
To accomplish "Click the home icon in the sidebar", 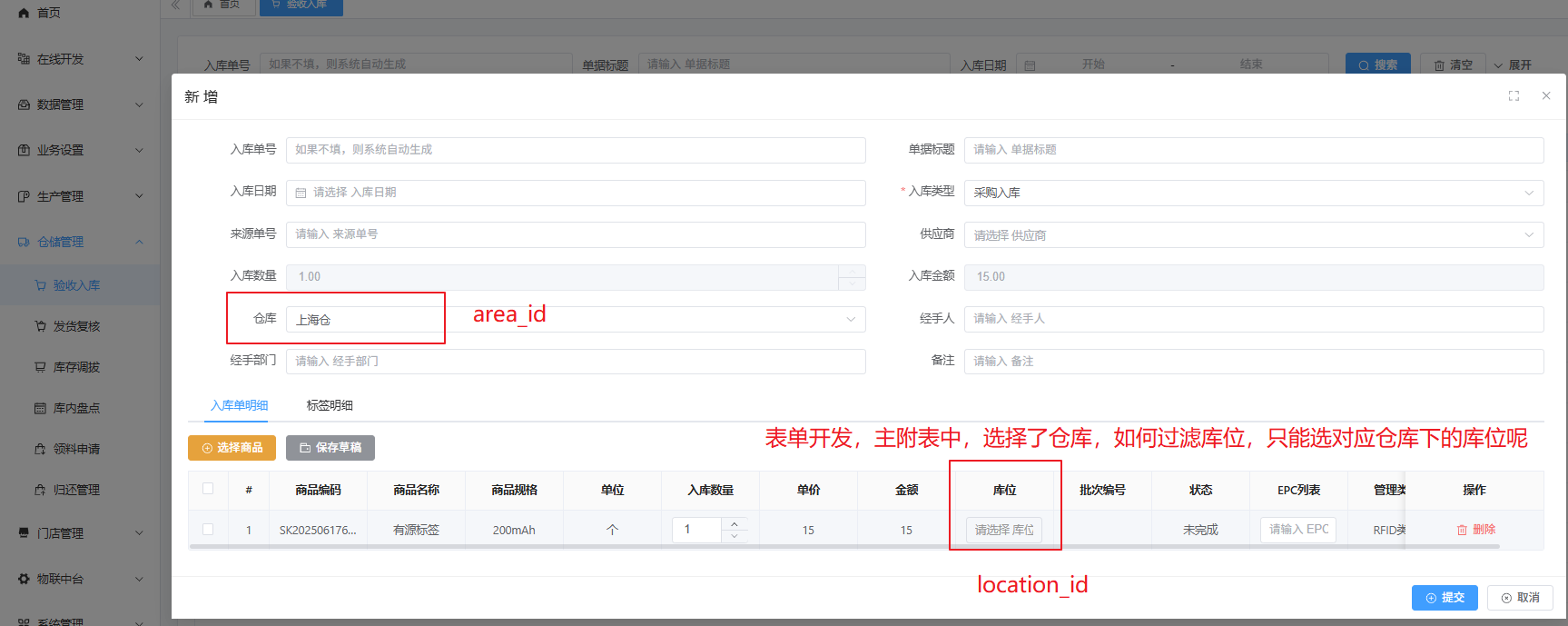I will click(24, 13).
